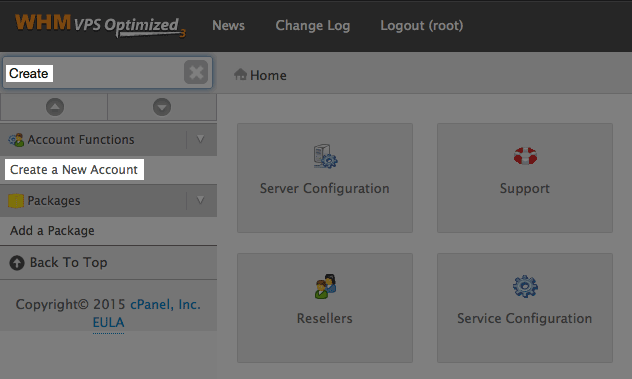Clear the search box with the X button
The image size is (632, 379).
[x=196, y=72]
